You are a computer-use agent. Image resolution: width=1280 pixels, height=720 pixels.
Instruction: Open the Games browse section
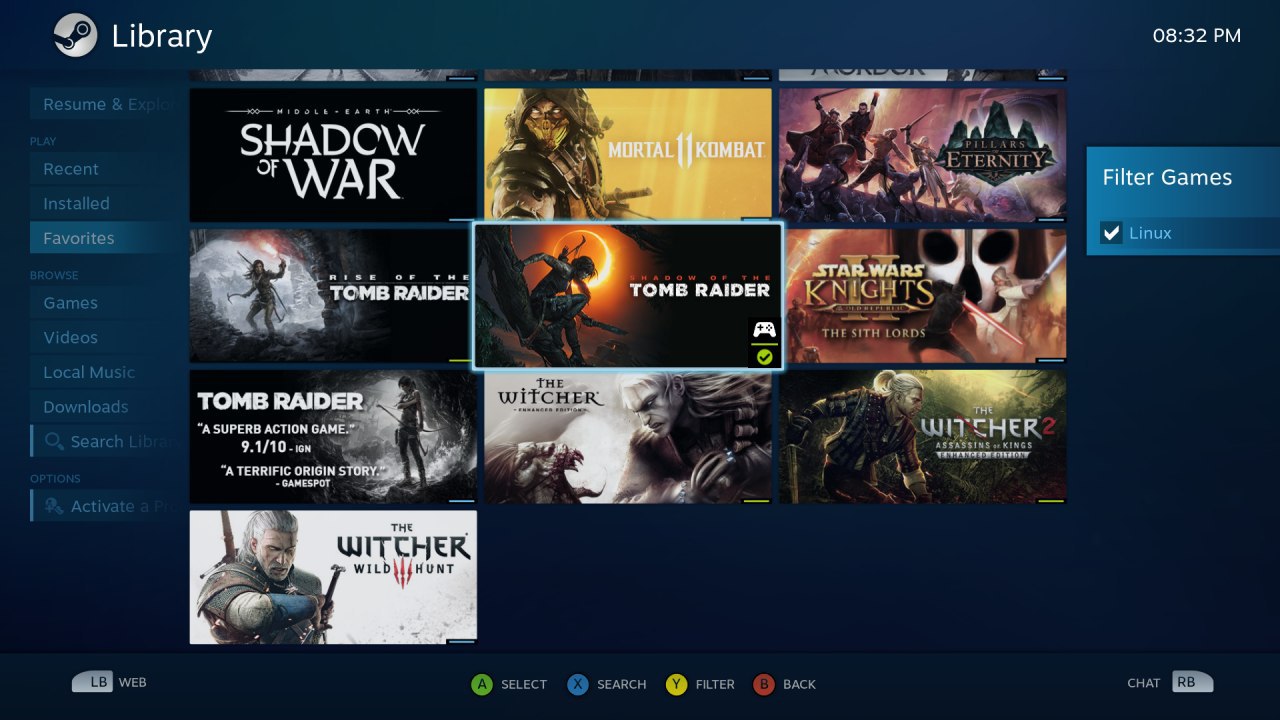(103, 303)
